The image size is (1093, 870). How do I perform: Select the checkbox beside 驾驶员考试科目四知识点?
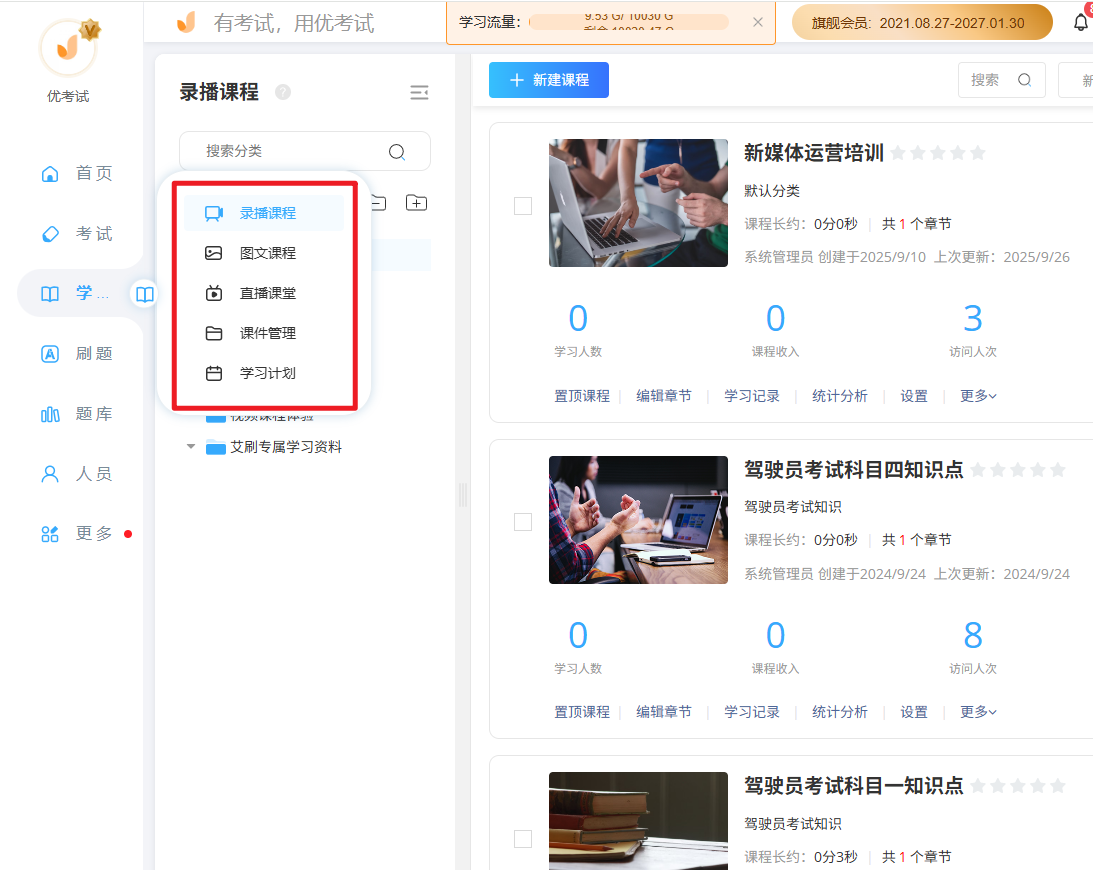[523, 521]
